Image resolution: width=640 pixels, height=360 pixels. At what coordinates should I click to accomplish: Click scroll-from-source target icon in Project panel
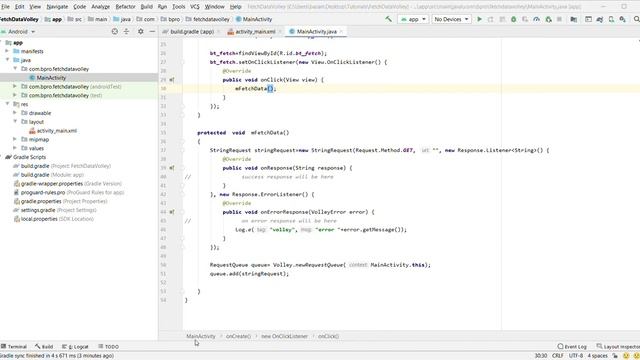tap(115, 31)
